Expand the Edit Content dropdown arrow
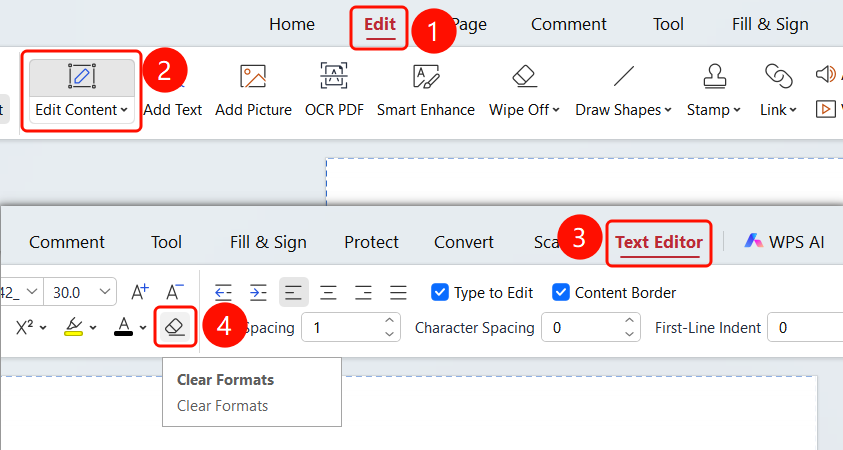Image resolution: width=843 pixels, height=450 pixels. pos(124,110)
